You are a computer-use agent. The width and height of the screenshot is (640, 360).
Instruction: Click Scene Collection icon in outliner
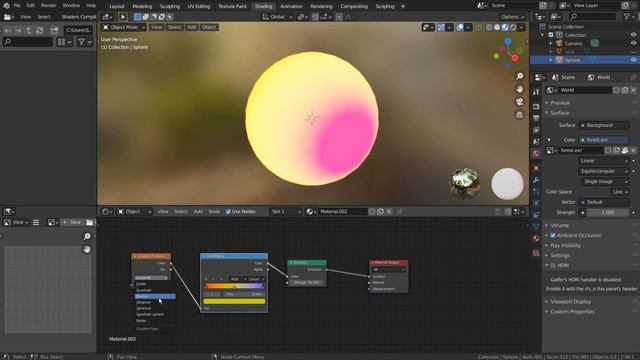click(542, 27)
